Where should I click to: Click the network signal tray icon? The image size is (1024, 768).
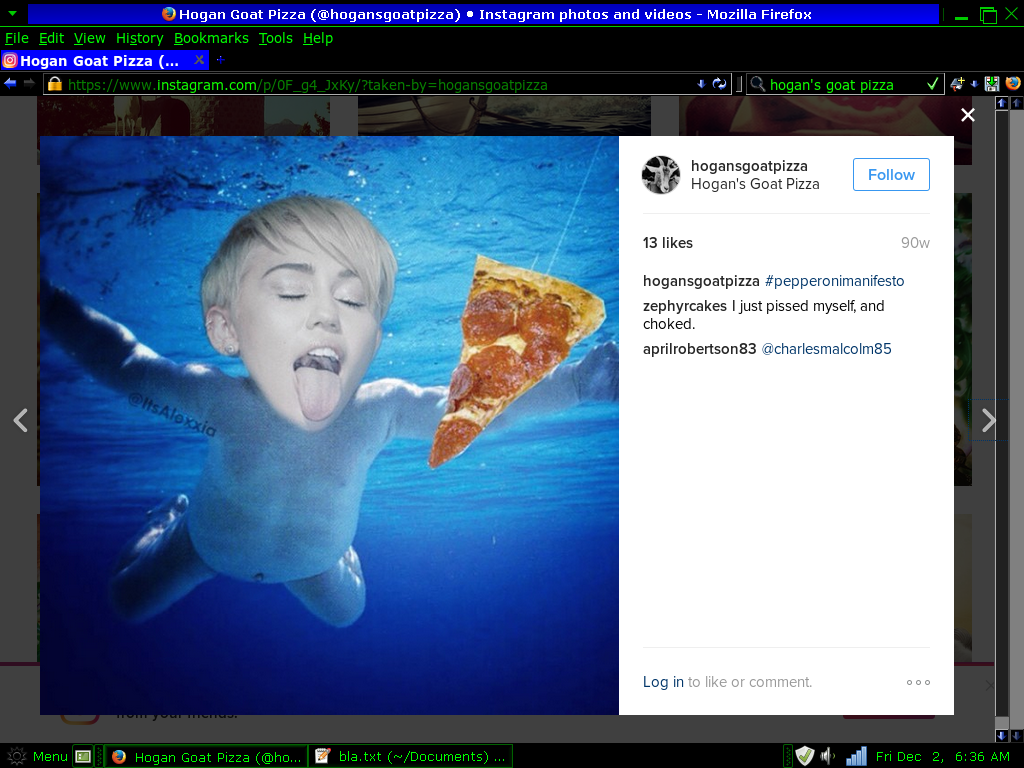(x=856, y=756)
